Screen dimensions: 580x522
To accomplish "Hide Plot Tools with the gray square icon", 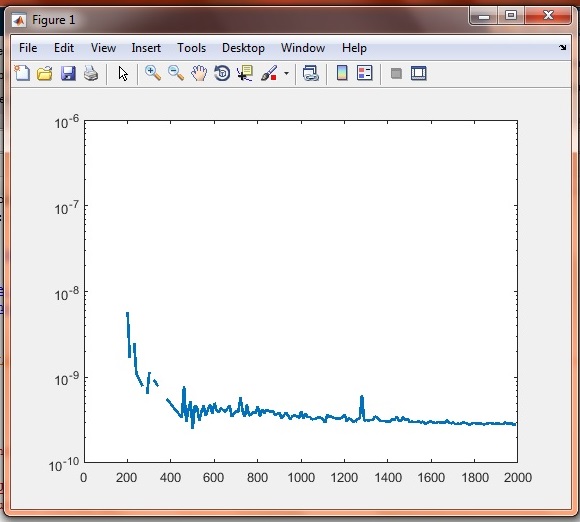I will (396, 73).
